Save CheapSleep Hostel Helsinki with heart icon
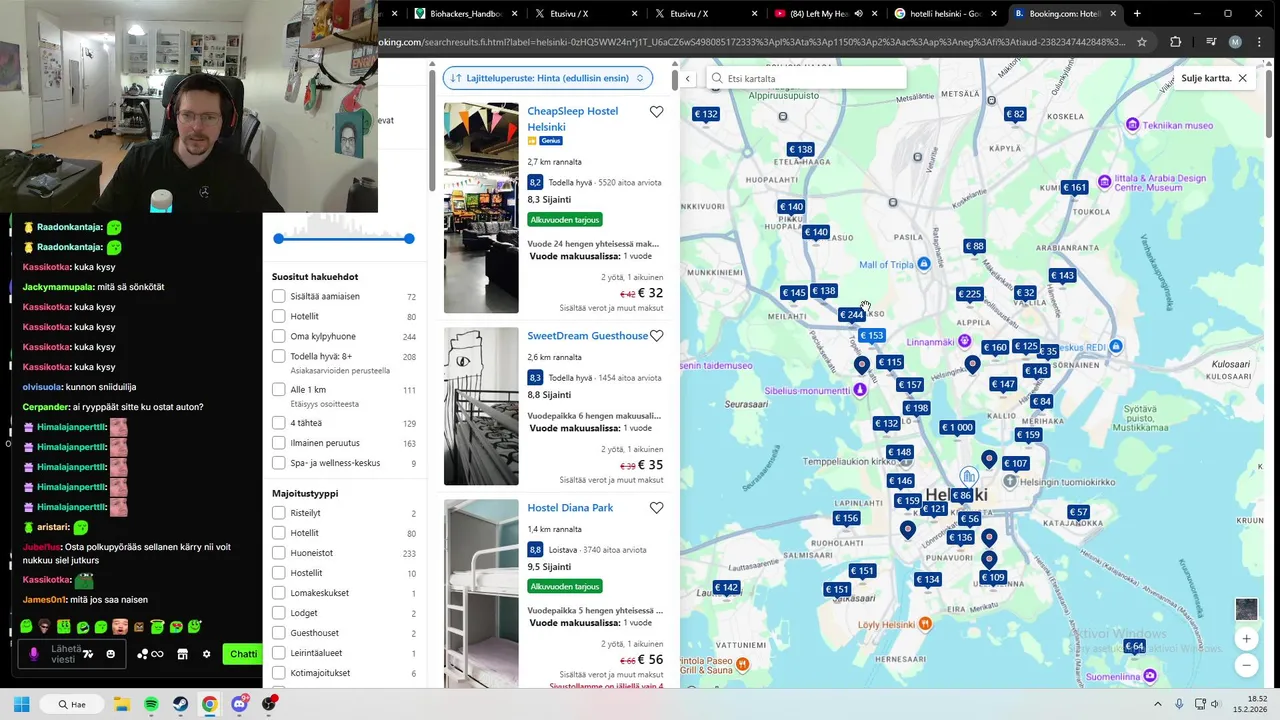Image resolution: width=1280 pixels, height=720 pixels. [x=656, y=112]
